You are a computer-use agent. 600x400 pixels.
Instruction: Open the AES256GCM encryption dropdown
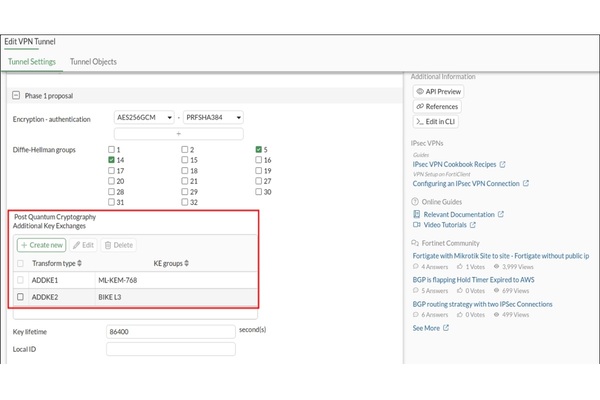click(145, 117)
